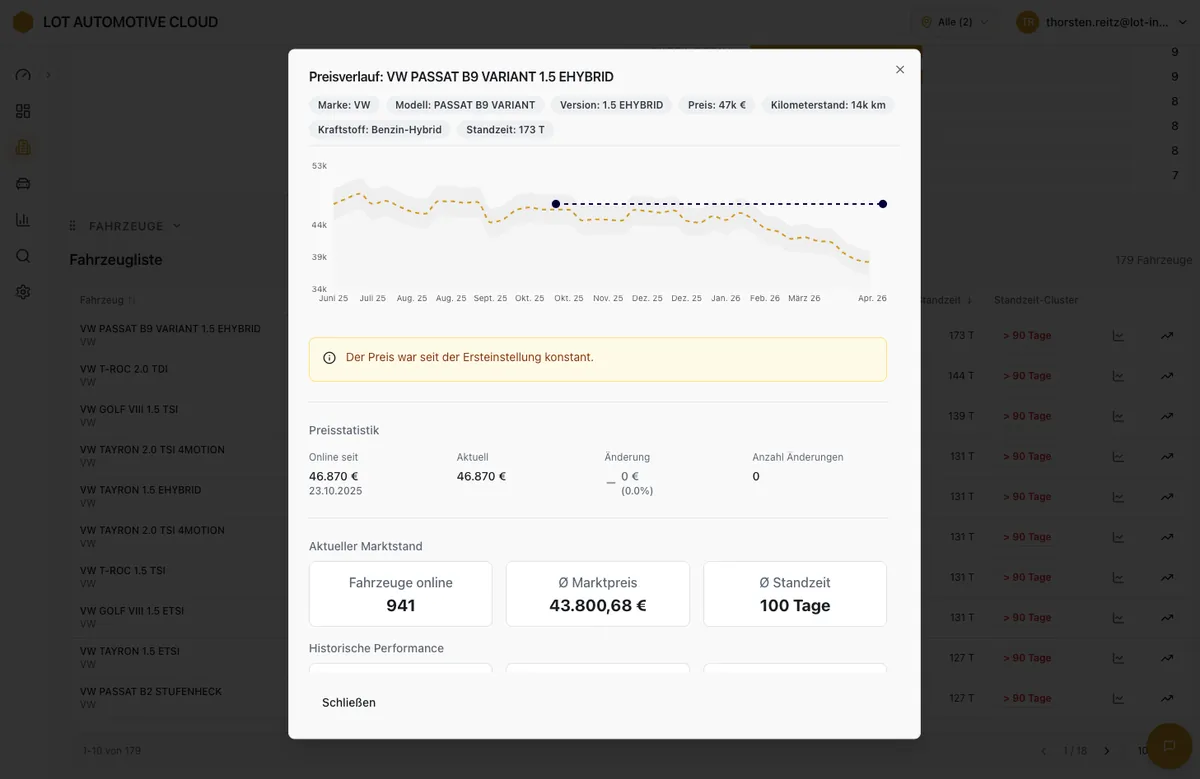Open the chat bubble widget button

tap(1168, 745)
